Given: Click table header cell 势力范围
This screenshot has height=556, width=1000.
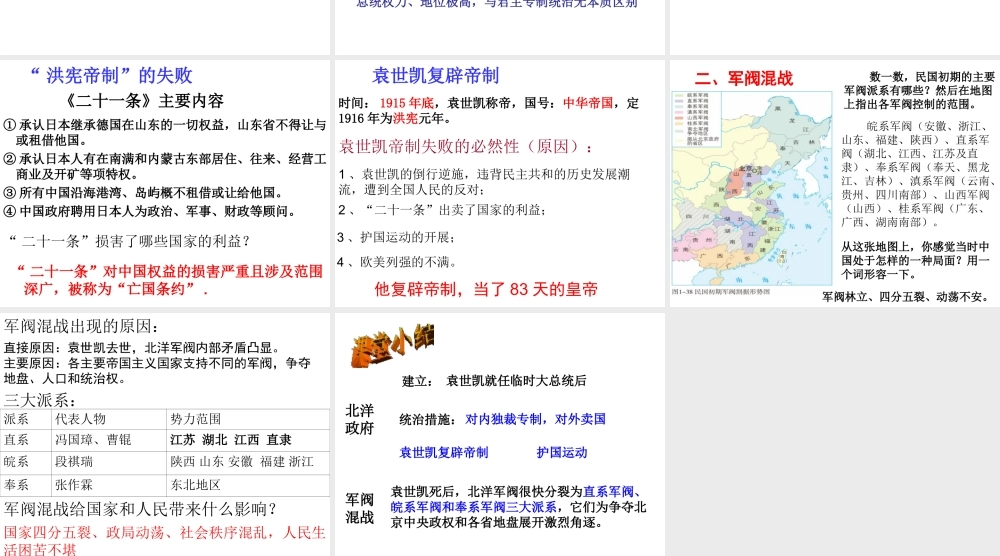Looking at the screenshot, I should tap(248, 419).
